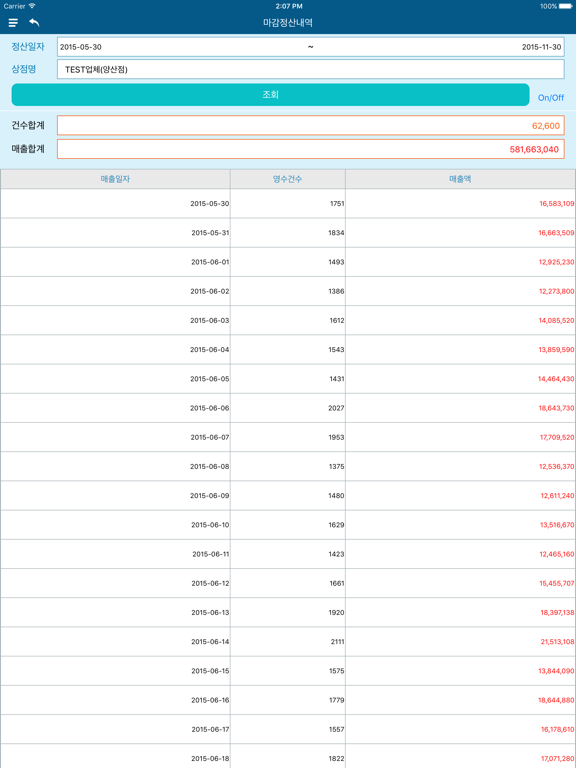
Task: Click sales amount 12,925,230
Action: coord(556,262)
